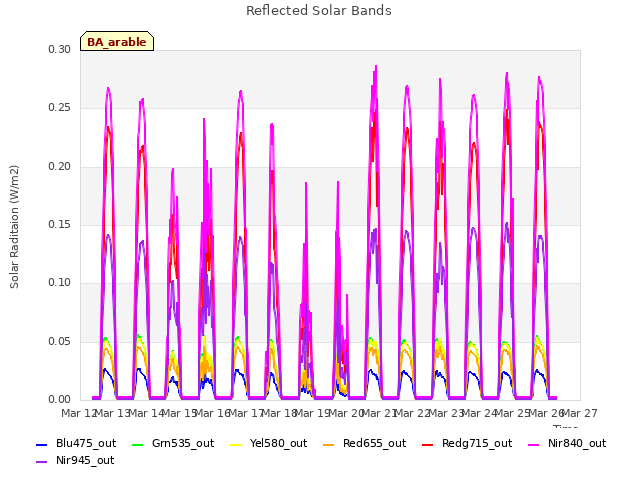The height and width of the screenshot is (480, 640).
Task: Click the 0.25 y-axis tick label
Action: pos(60,108)
